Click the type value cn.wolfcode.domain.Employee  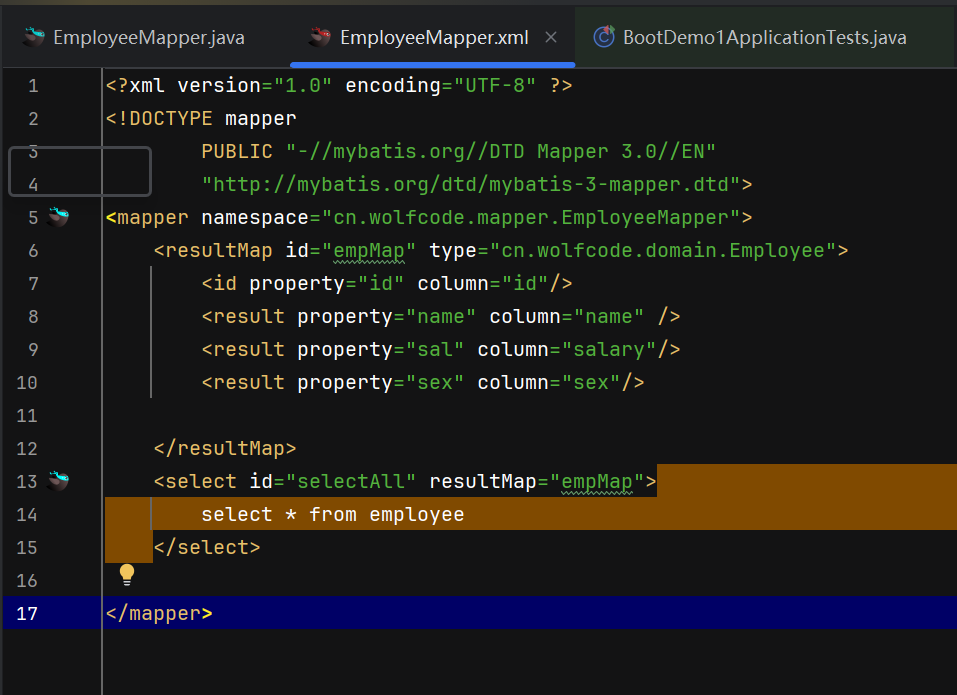tap(663, 250)
